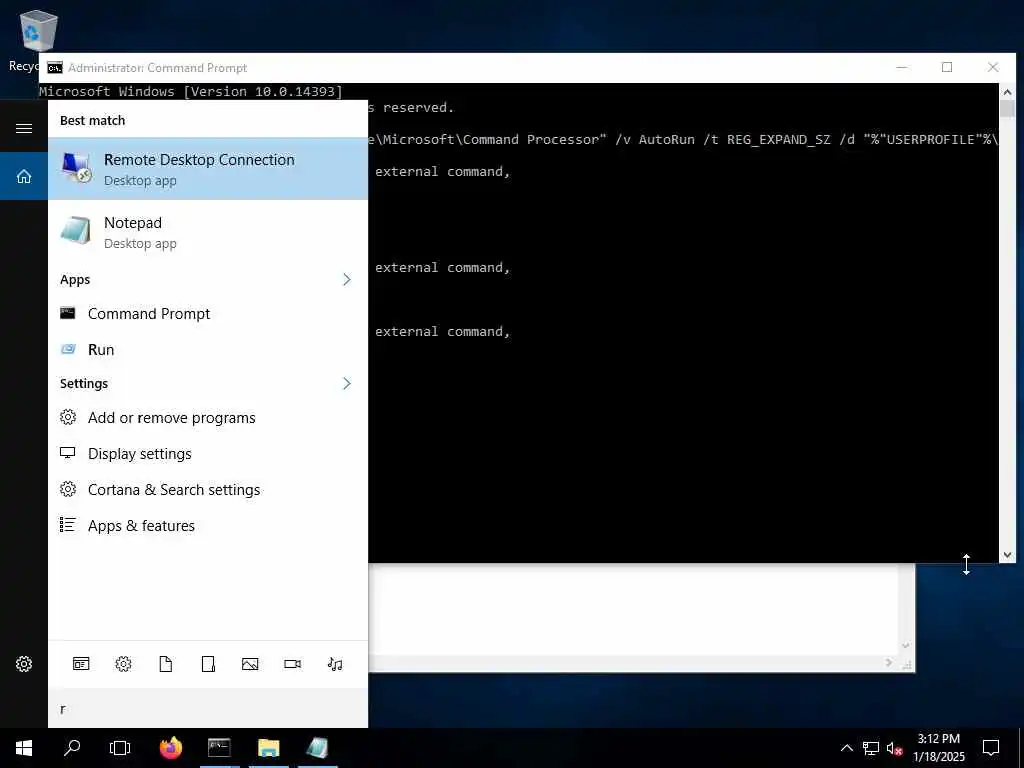This screenshot has width=1024, height=768.
Task: Show hidden system tray icons
Action: point(846,748)
